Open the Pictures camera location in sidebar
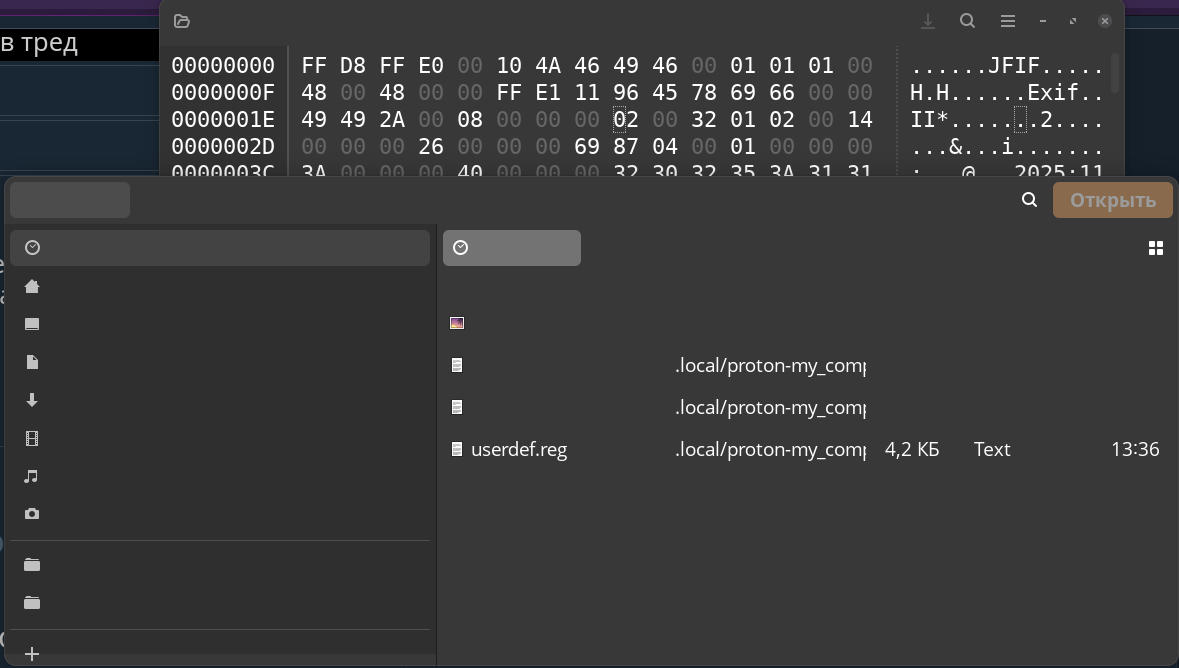Screen dimensions: 1179x668 click(32, 513)
